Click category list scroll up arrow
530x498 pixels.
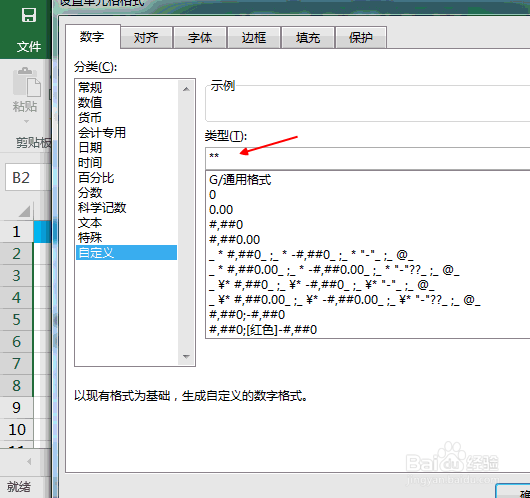tap(186, 89)
